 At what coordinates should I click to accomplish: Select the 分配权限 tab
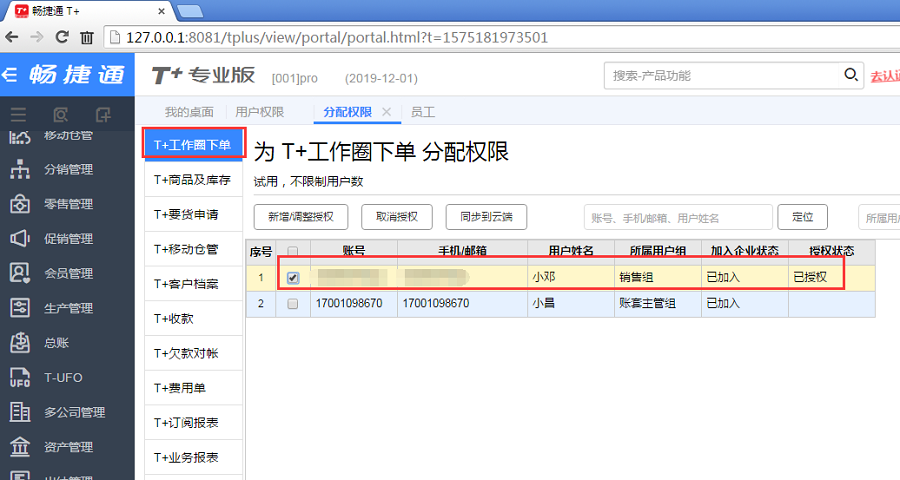click(347, 112)
